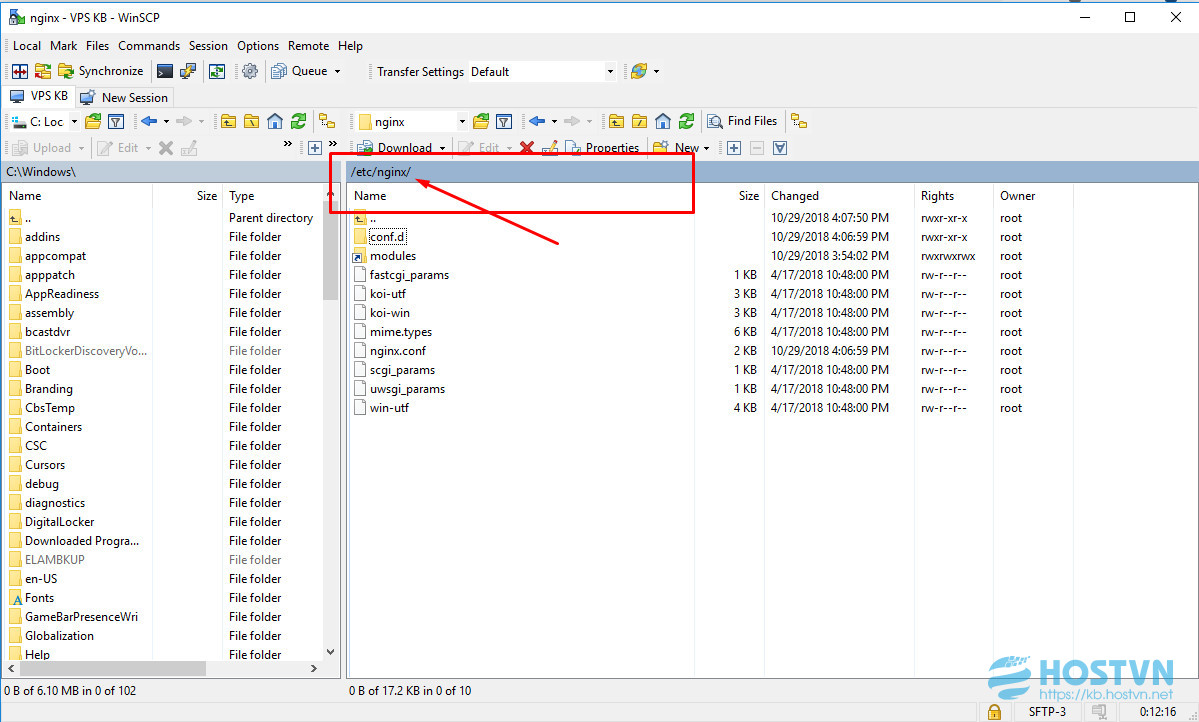Image resolution: width=1199 pixels, height=722 pixels.
Task: Refresh the remote panel
Action: [687, 121]
